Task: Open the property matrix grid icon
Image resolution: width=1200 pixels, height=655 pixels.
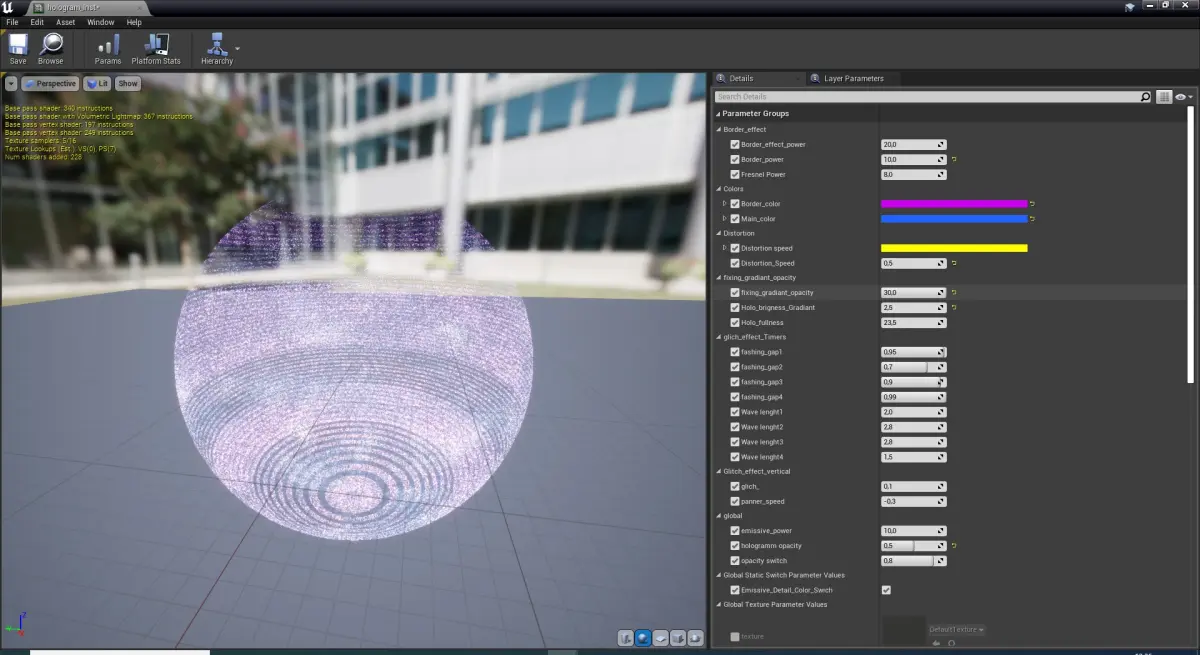Action: (x=1164, y=97)
